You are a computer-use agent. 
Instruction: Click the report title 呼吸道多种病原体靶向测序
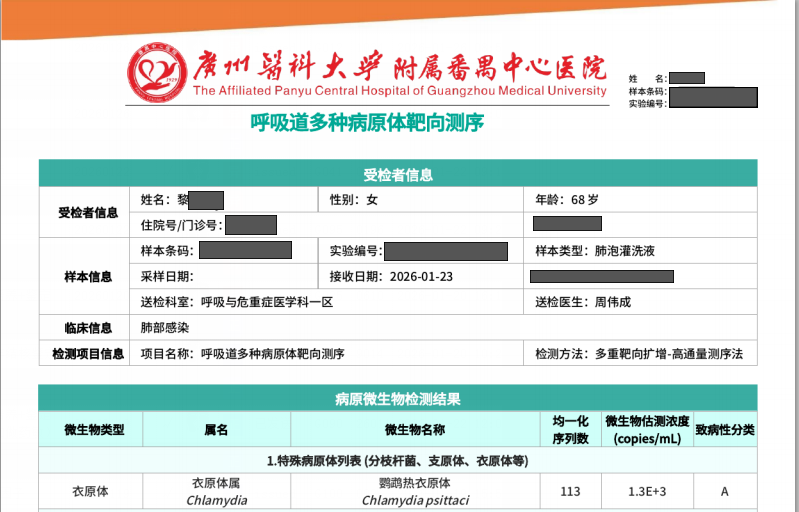pos(366,123)
